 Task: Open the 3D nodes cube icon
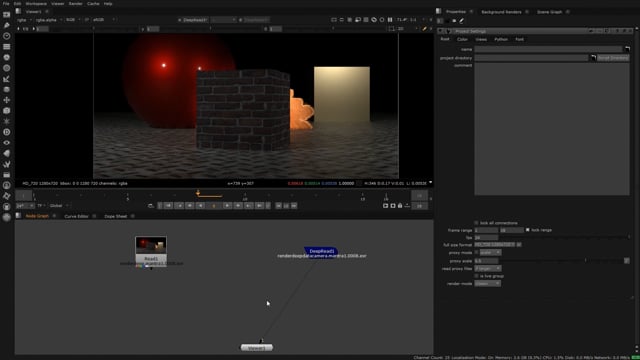click(x=7, y=111)
